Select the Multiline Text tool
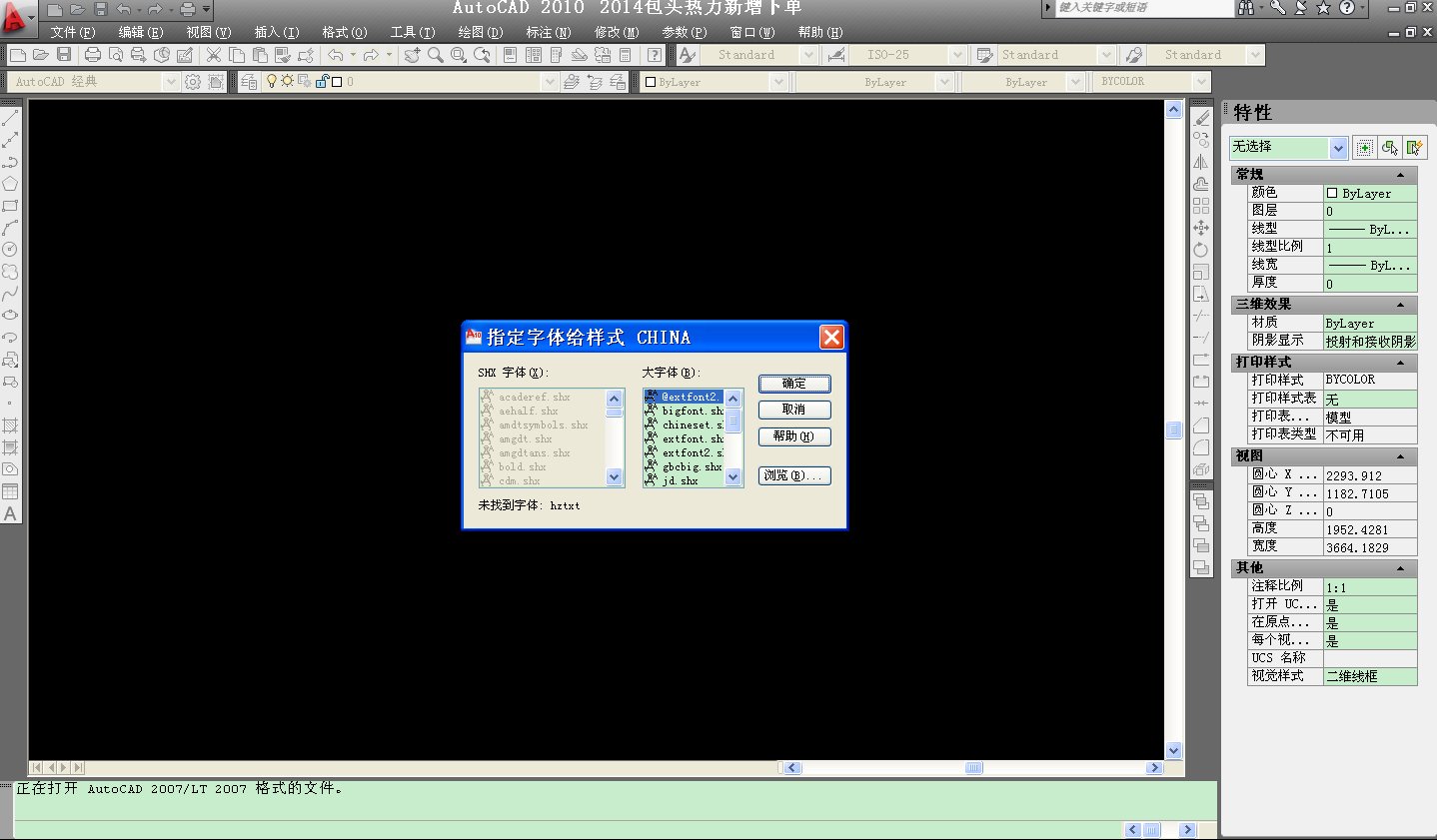The width and height of the screenshot is (1437, 840). pyautogui.click(x=10, y=514)
